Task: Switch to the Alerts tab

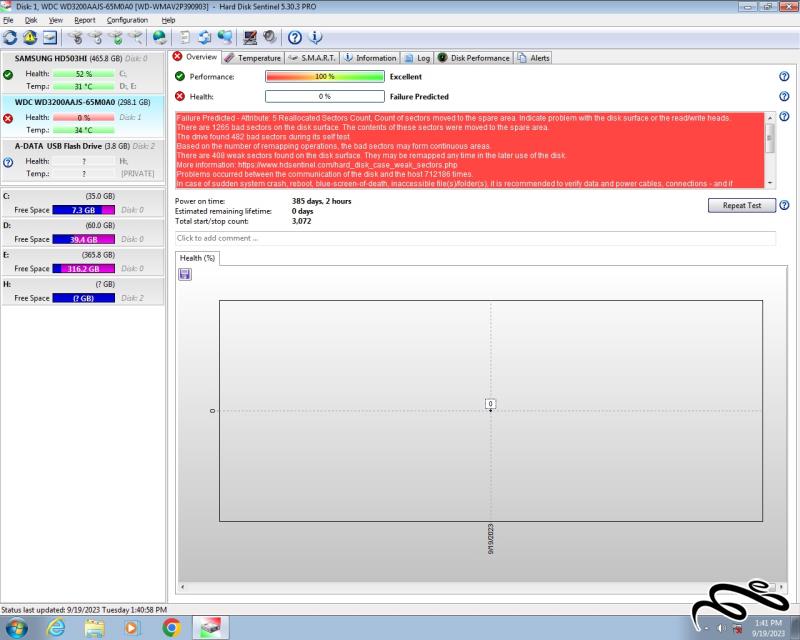Action: click(x=533, y=58)
